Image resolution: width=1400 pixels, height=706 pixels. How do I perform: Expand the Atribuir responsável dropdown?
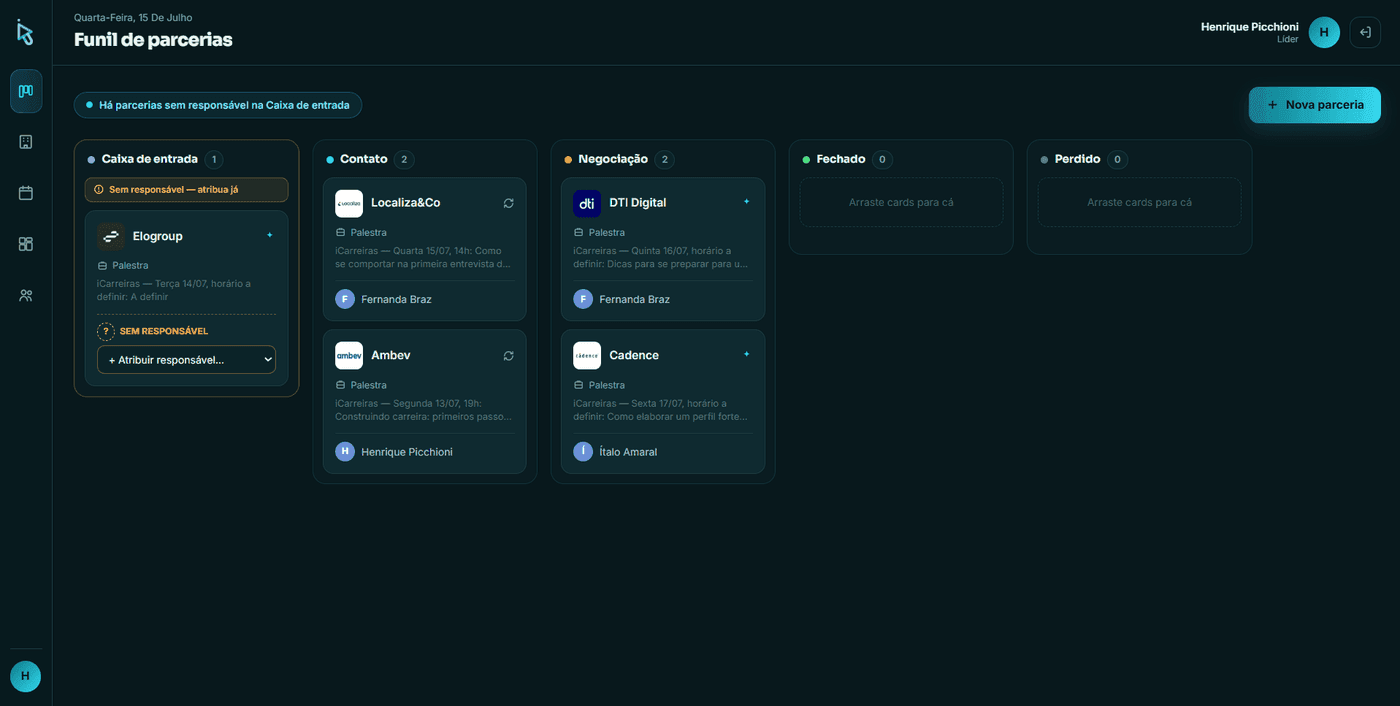pyautogui.click(x=186, y=360)
